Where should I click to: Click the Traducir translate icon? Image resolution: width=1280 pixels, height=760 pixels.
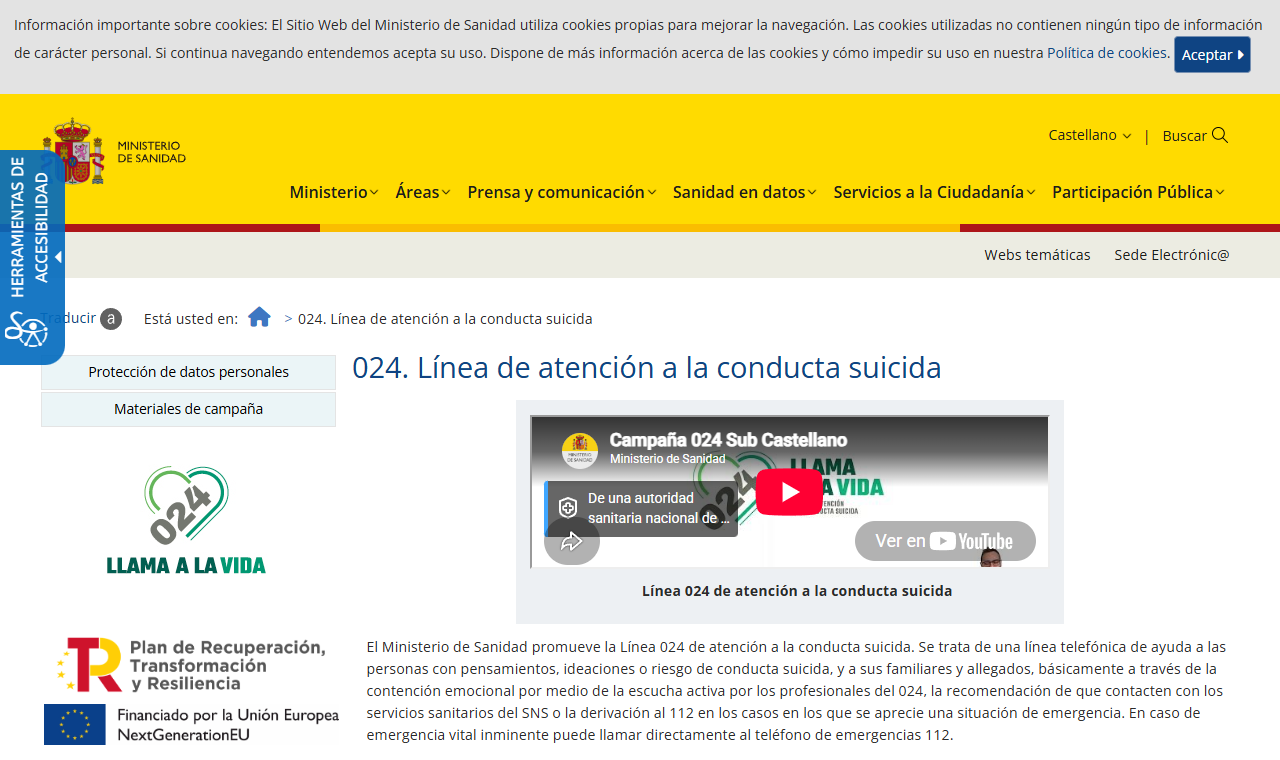pyautogui.click(x=111, y=319)
